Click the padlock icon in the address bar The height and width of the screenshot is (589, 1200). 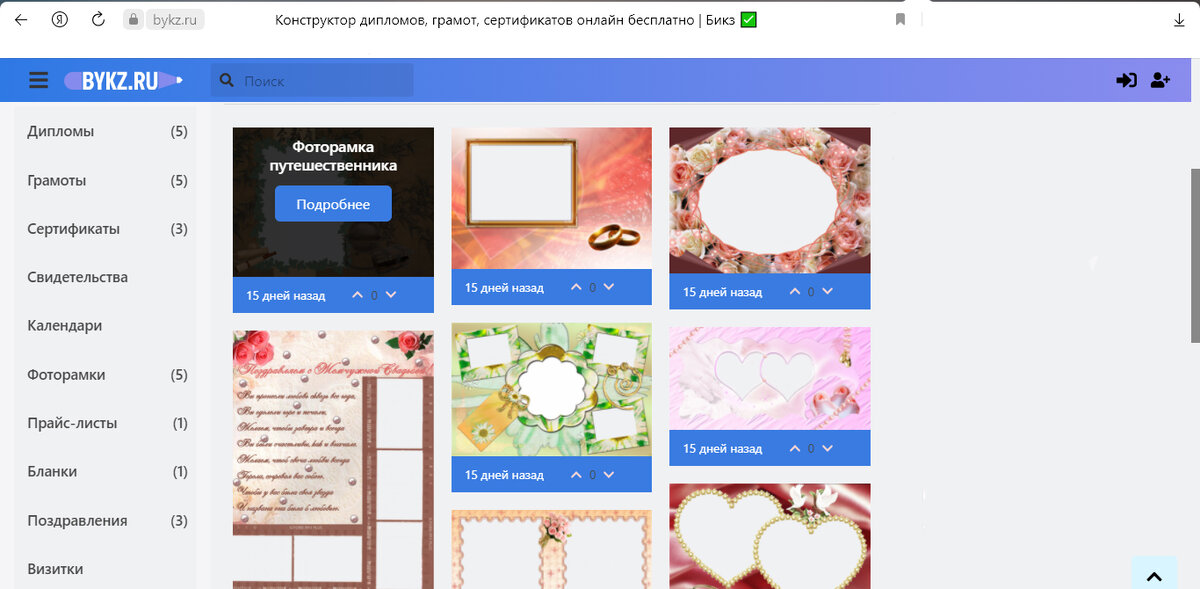(x=133, y=18)
